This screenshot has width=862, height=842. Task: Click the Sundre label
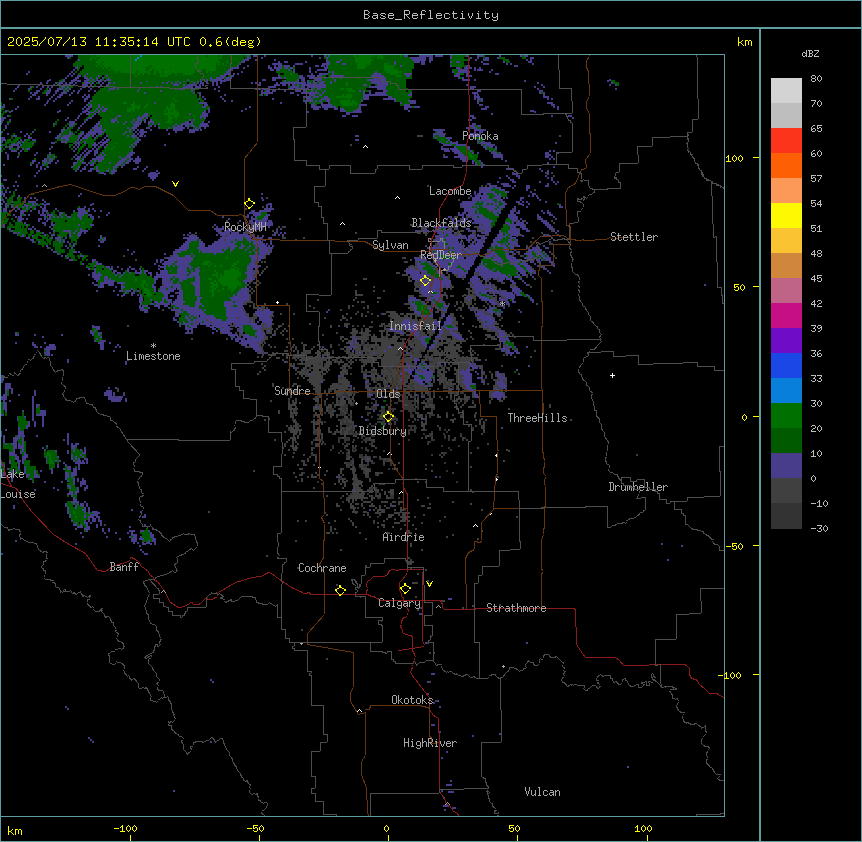click(x=292, y=391)
